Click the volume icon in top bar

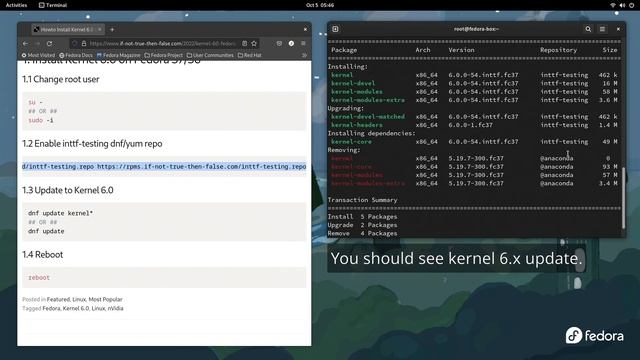point(622,5)
